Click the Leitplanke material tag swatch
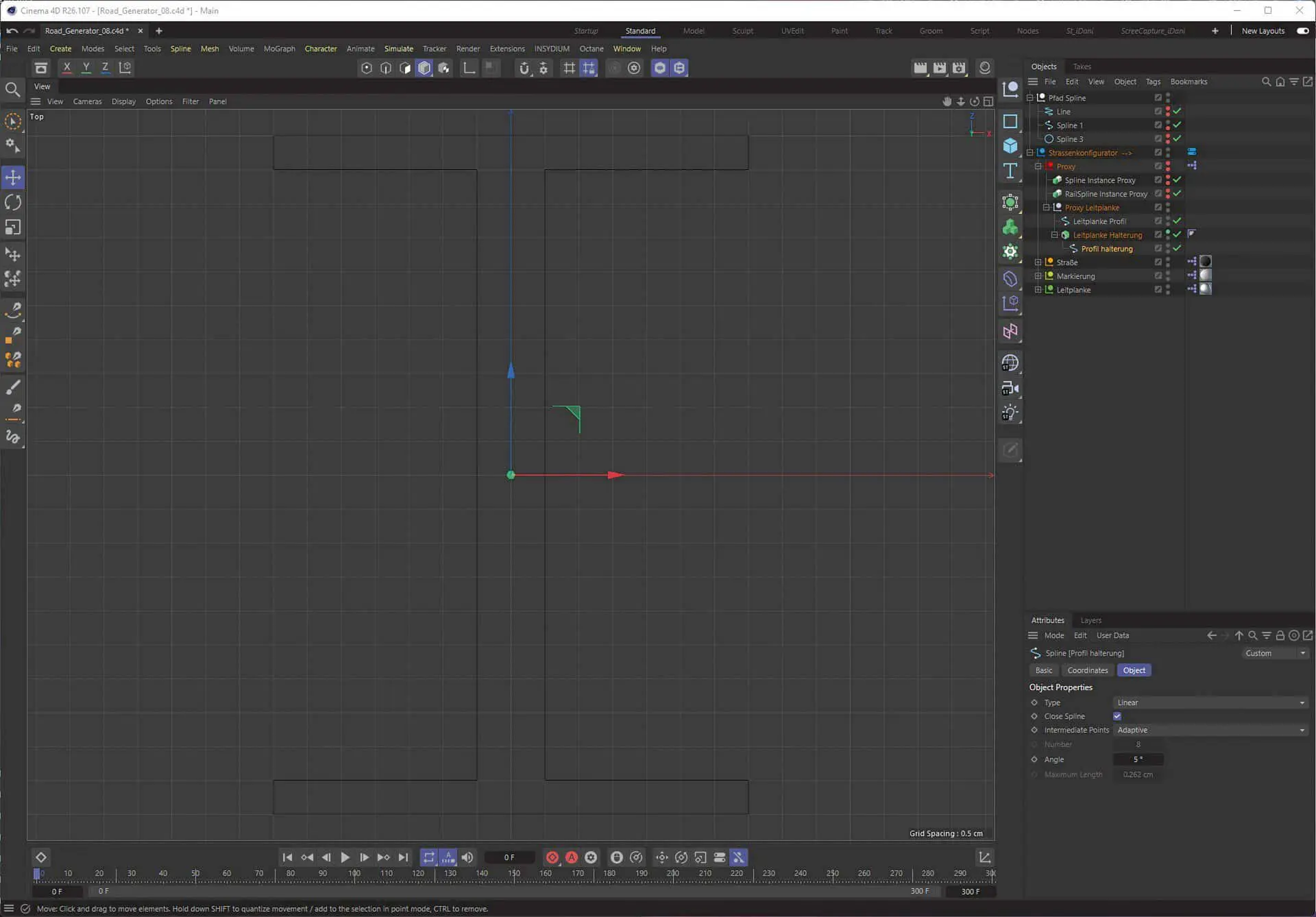This screenshot has height=917, width=1316. pos(1206,289)
